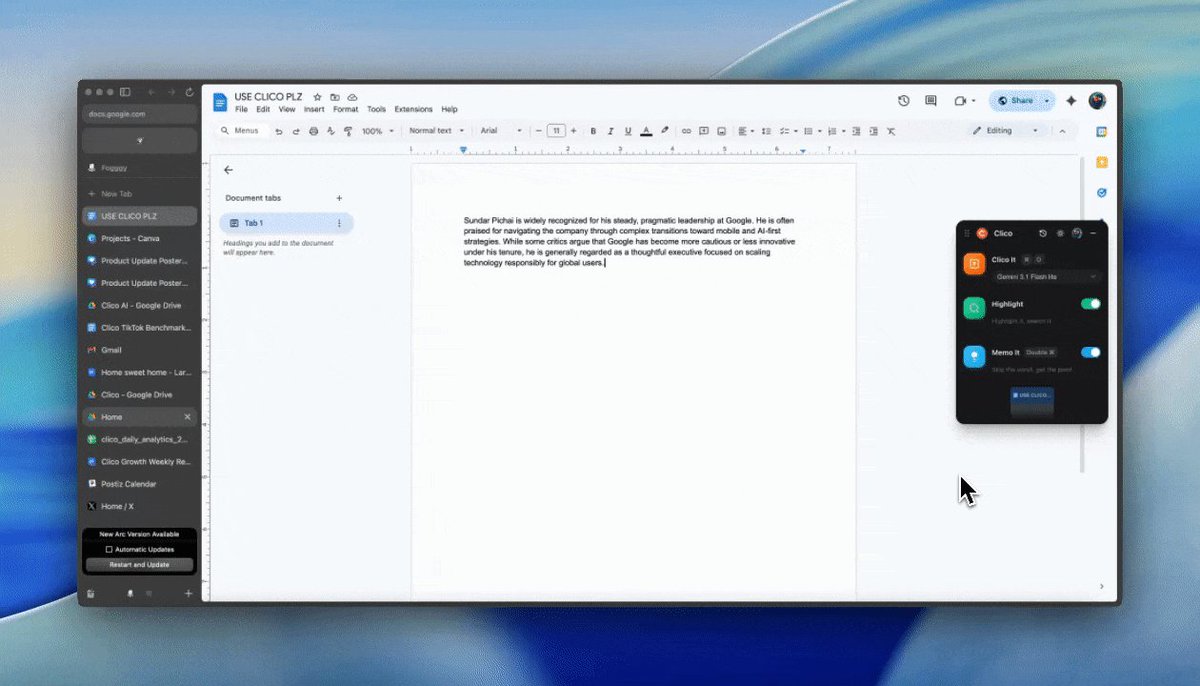Toggle Bold formatting
1200x686 pixels.
point(593,131)
